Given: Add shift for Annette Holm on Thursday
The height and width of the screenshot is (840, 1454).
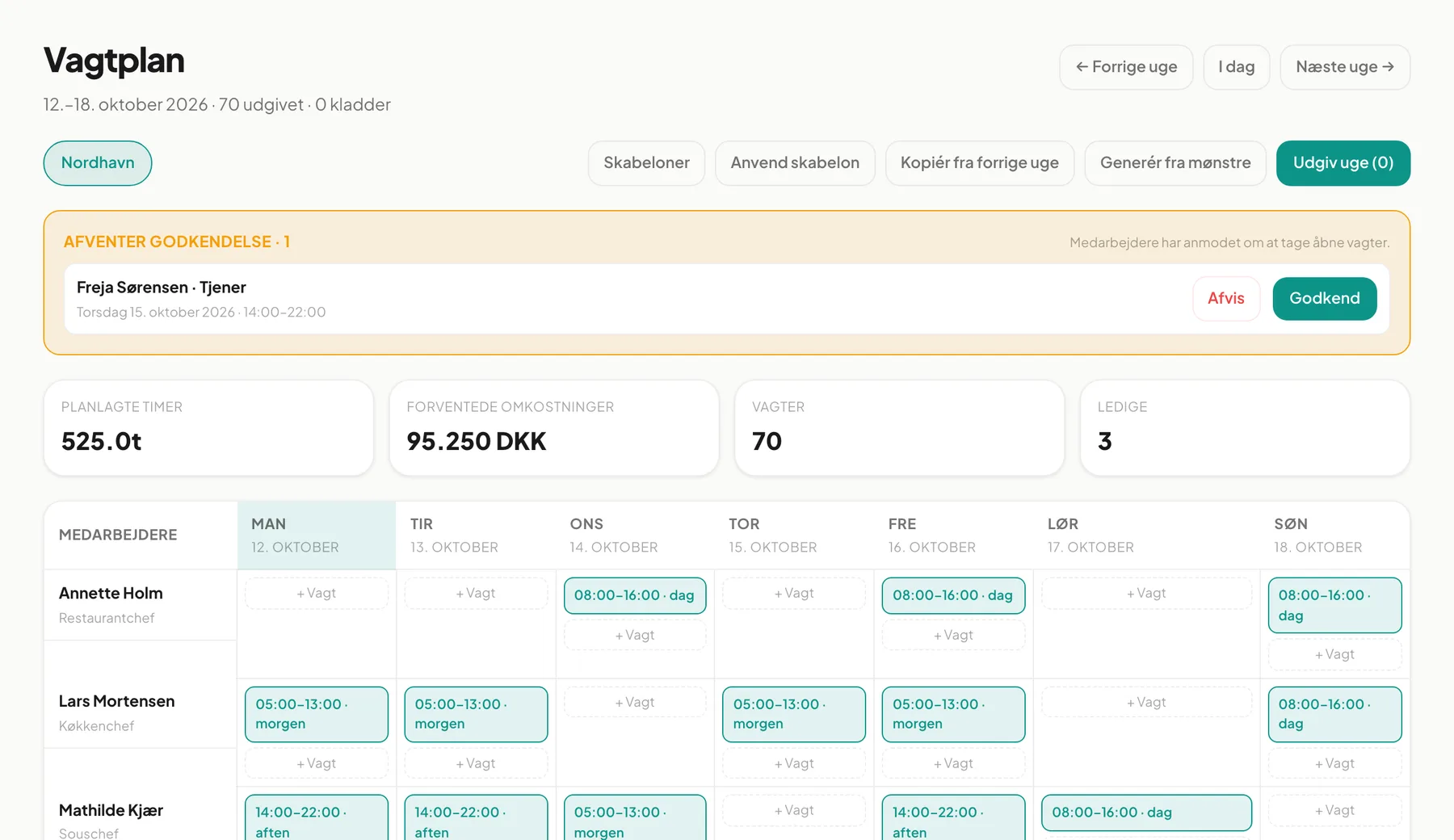Looking at the screenshot, I should [794, 594].
